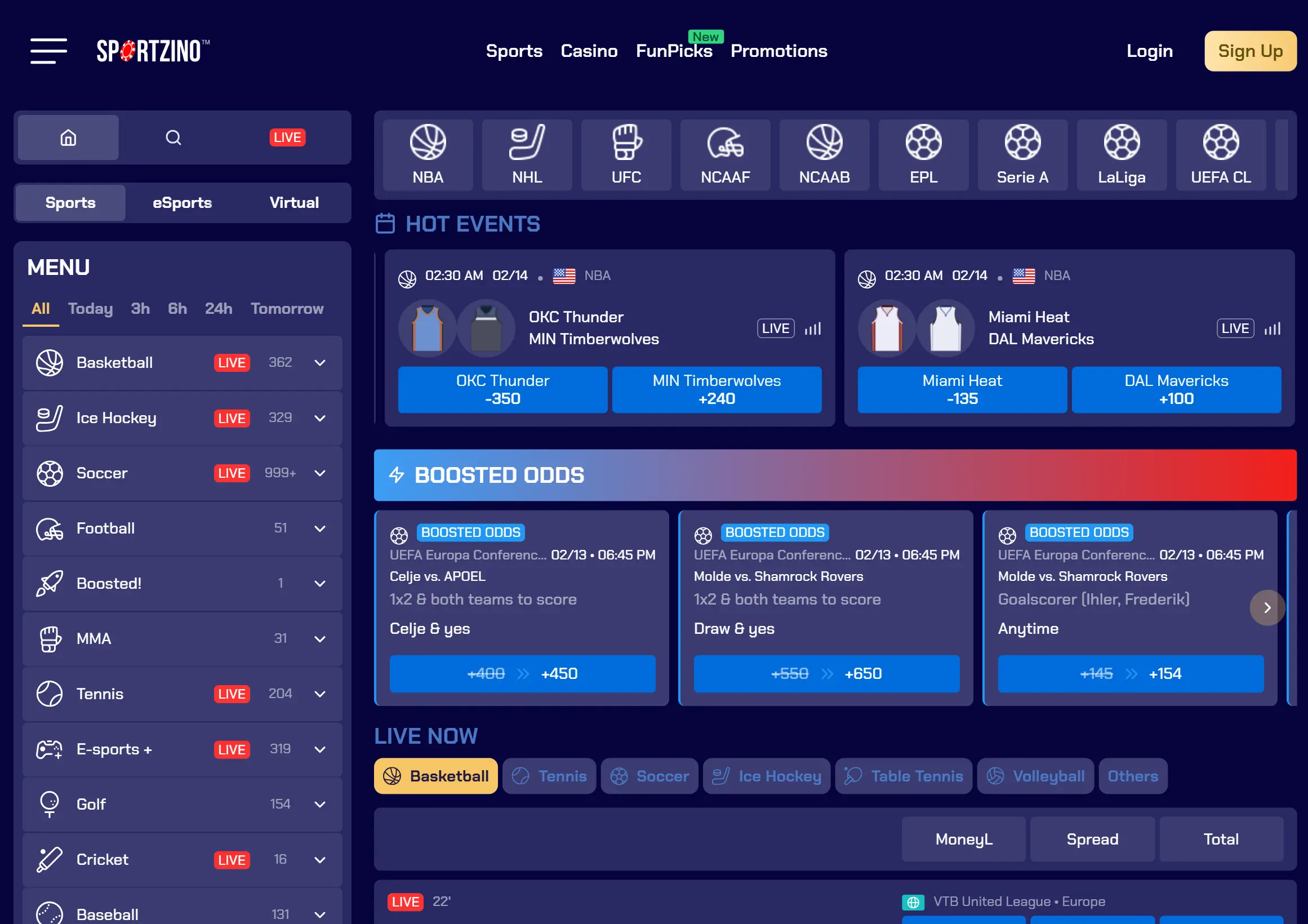The width and height of the screenshot is (1308, 924).
Task: Filter live events by Basketball
Action: 436,776
